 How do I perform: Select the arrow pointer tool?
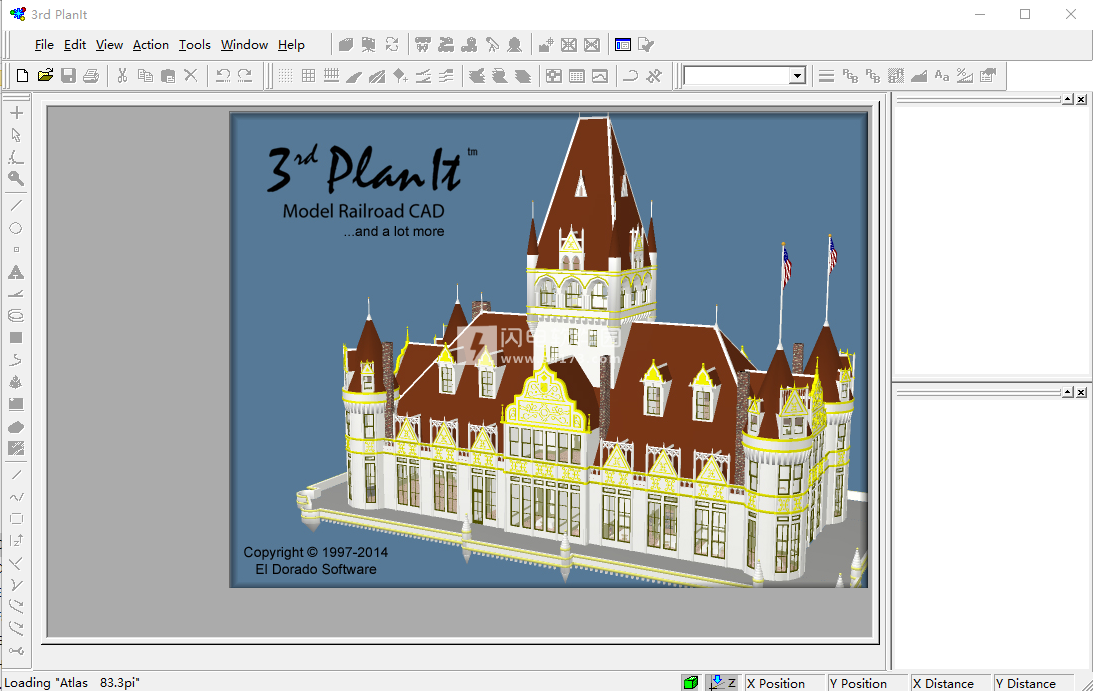pyautogui.click(x=17, y=135)
